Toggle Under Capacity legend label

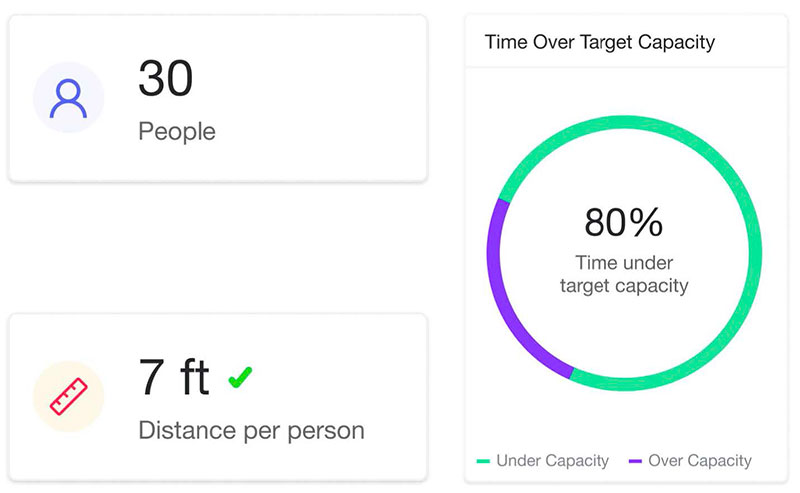553,461
